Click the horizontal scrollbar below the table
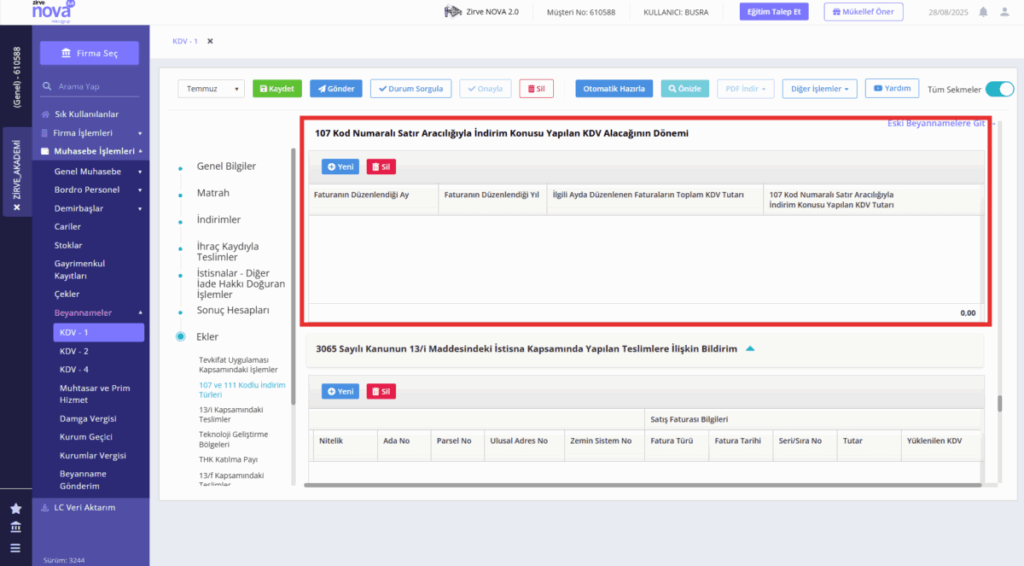 [x=643, y=485]
